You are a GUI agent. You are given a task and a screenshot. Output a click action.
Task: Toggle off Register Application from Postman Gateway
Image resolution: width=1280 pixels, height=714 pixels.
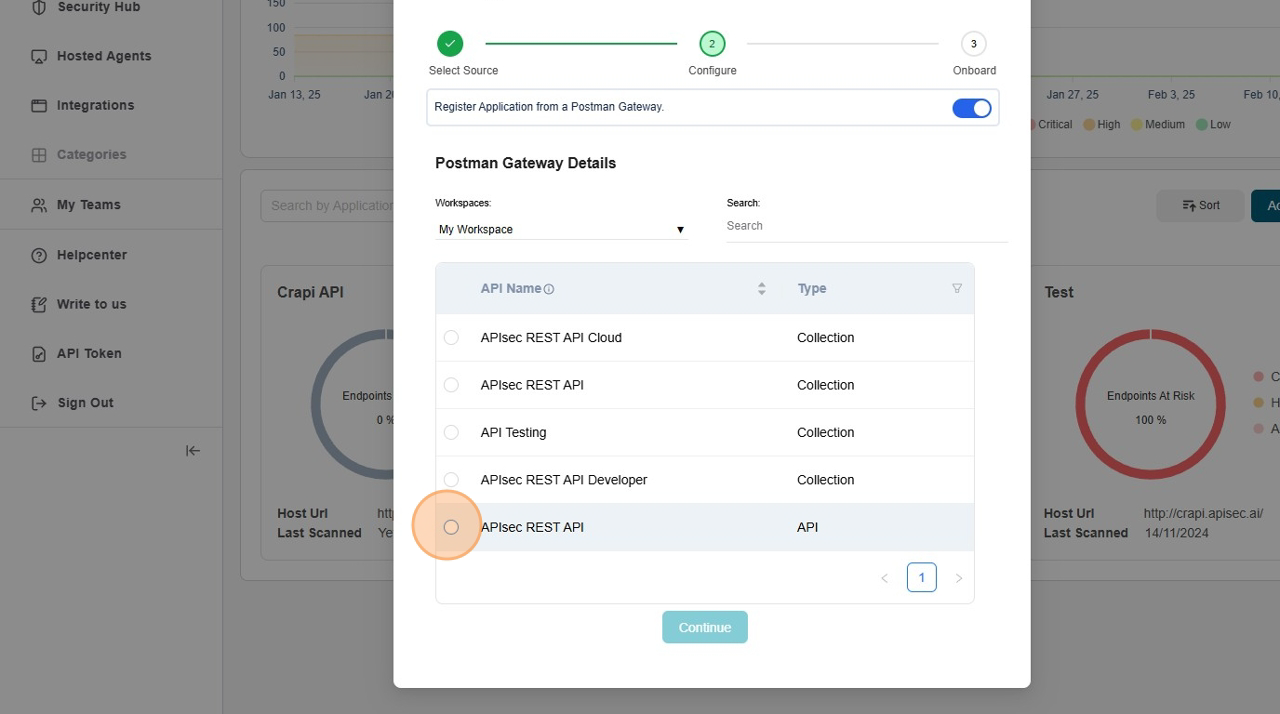coord(971,108)
